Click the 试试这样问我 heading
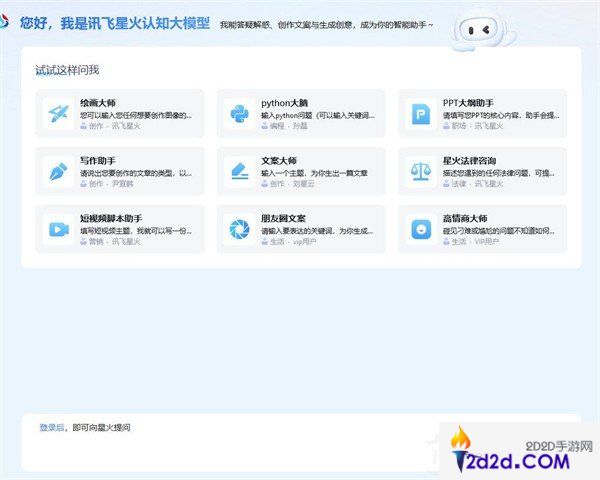 click(67, 70)
